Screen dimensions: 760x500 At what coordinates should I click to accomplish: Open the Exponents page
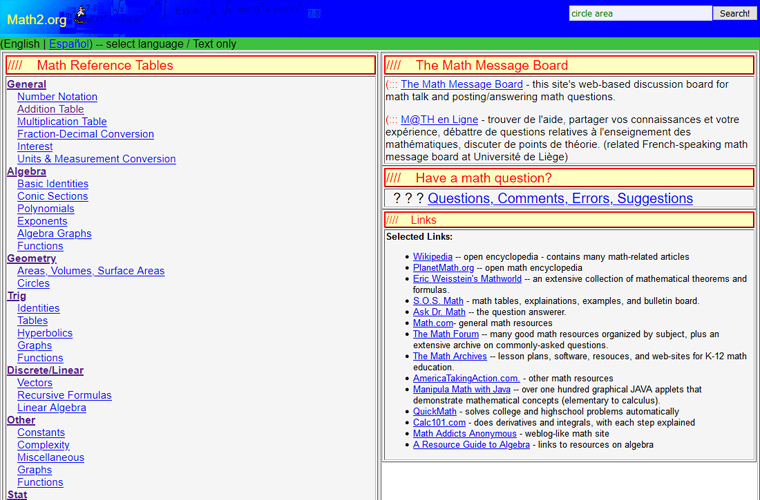pos(42,221)
